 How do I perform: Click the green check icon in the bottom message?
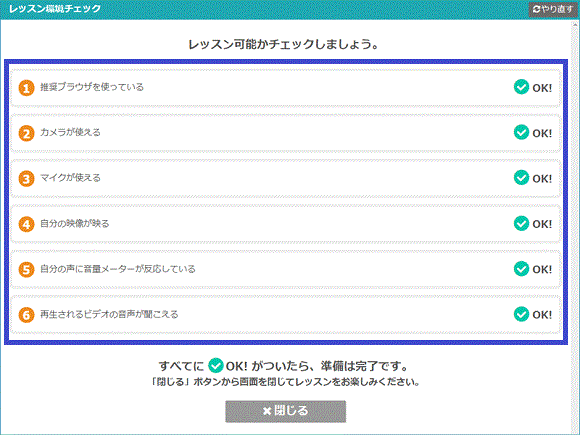tap(216, 365)
